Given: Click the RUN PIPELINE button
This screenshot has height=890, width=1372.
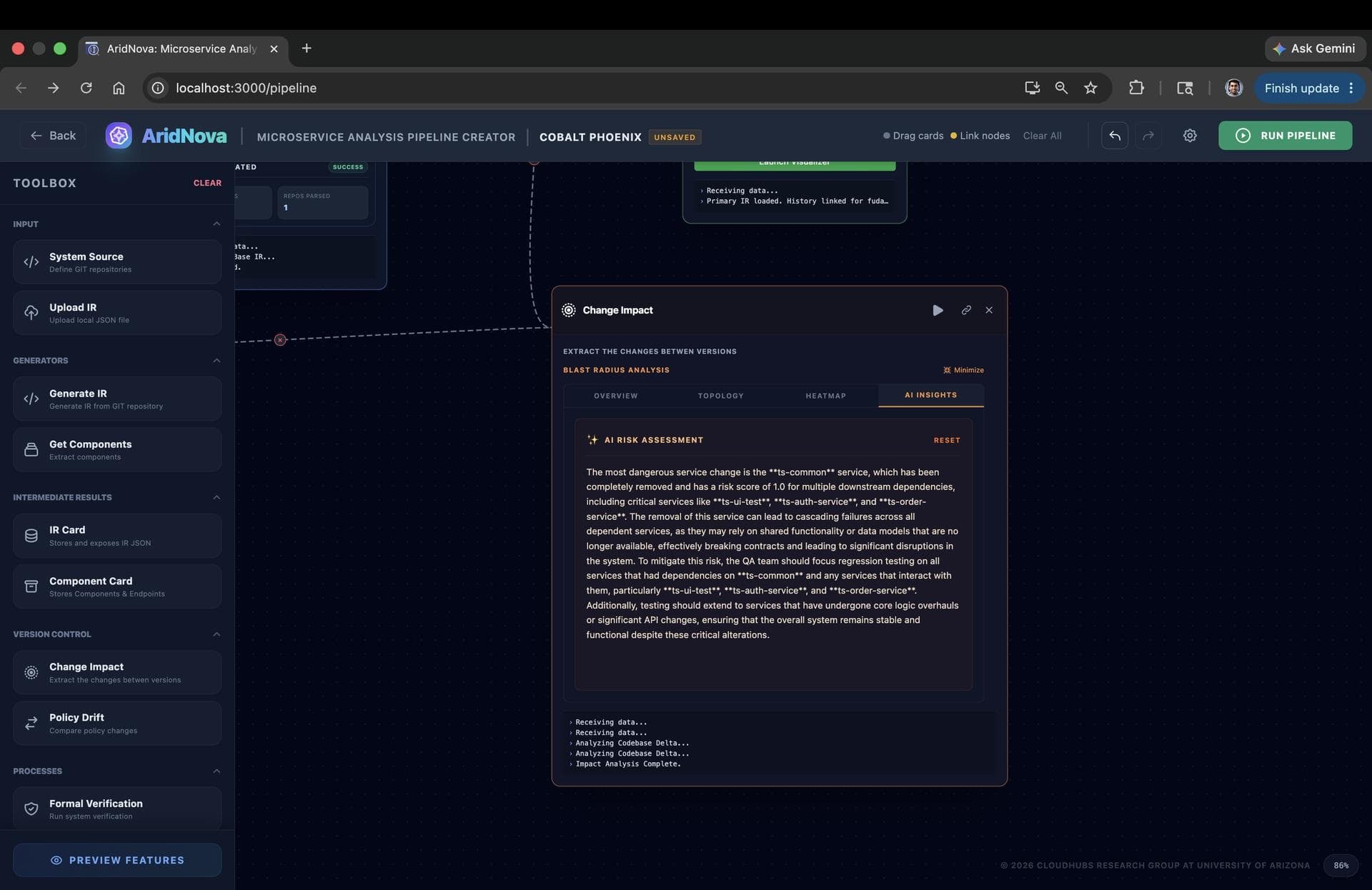Looking at the screenshot, I should pyautogui.click(x=1285, y=136).
